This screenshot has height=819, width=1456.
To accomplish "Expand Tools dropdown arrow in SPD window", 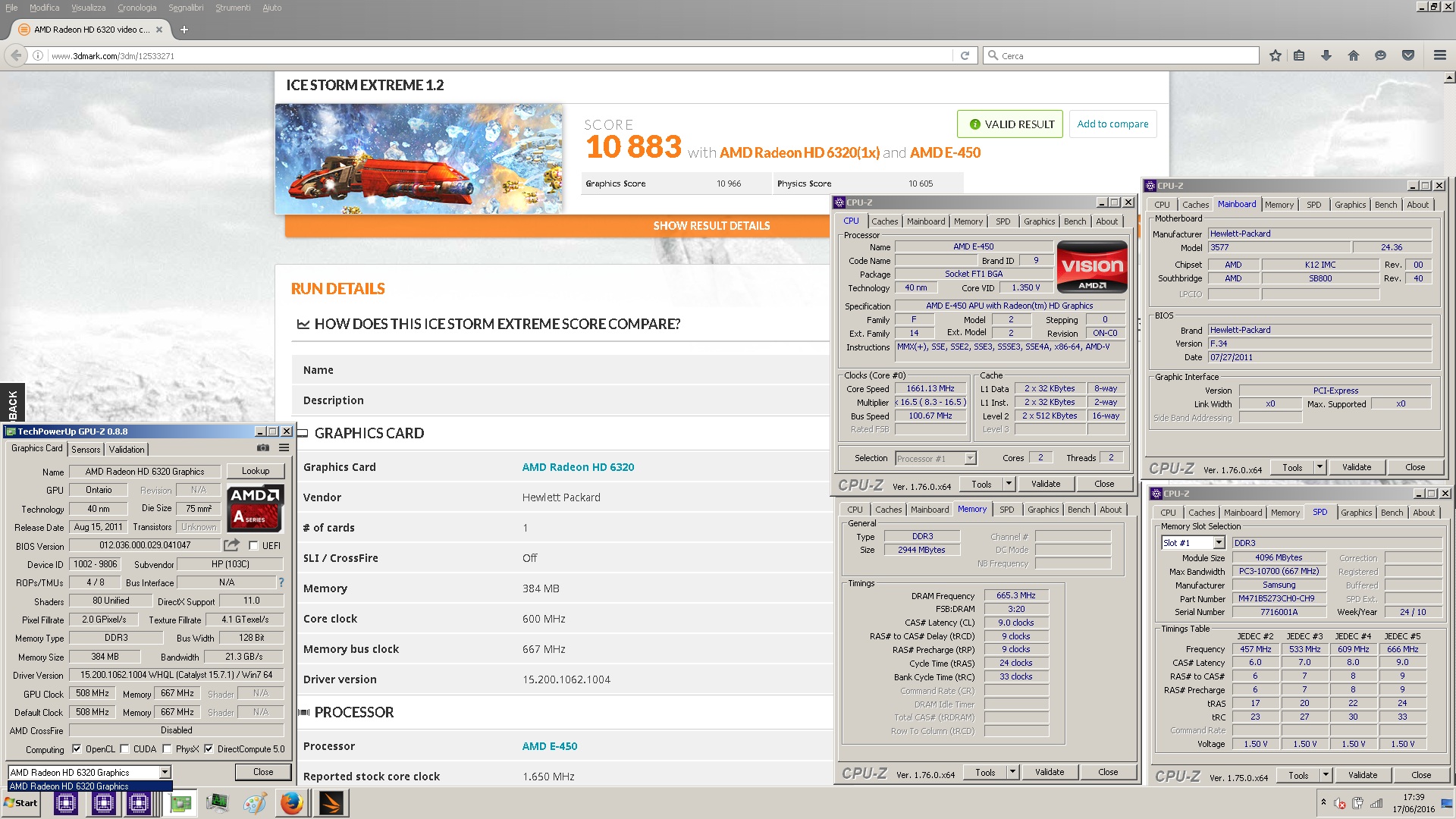I will click(x=1326, y=775).
